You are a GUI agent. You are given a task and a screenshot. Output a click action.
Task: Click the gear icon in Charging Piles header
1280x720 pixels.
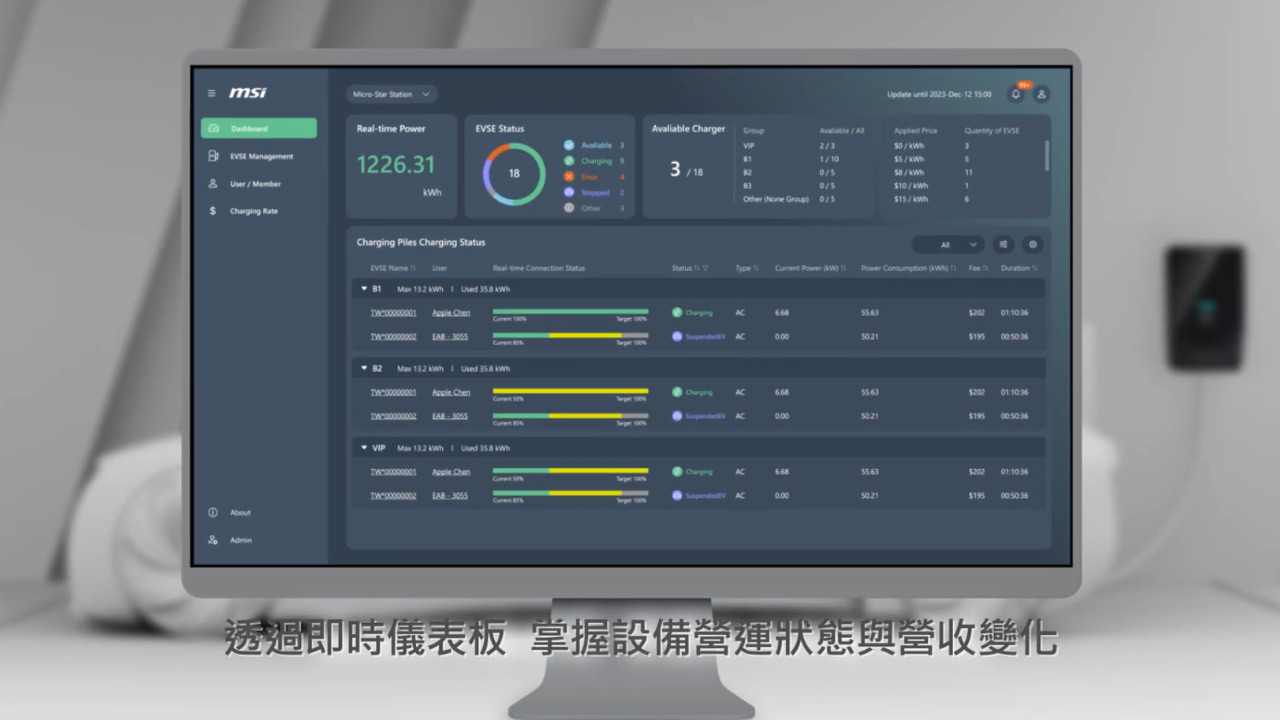[x=1032, y=244]
